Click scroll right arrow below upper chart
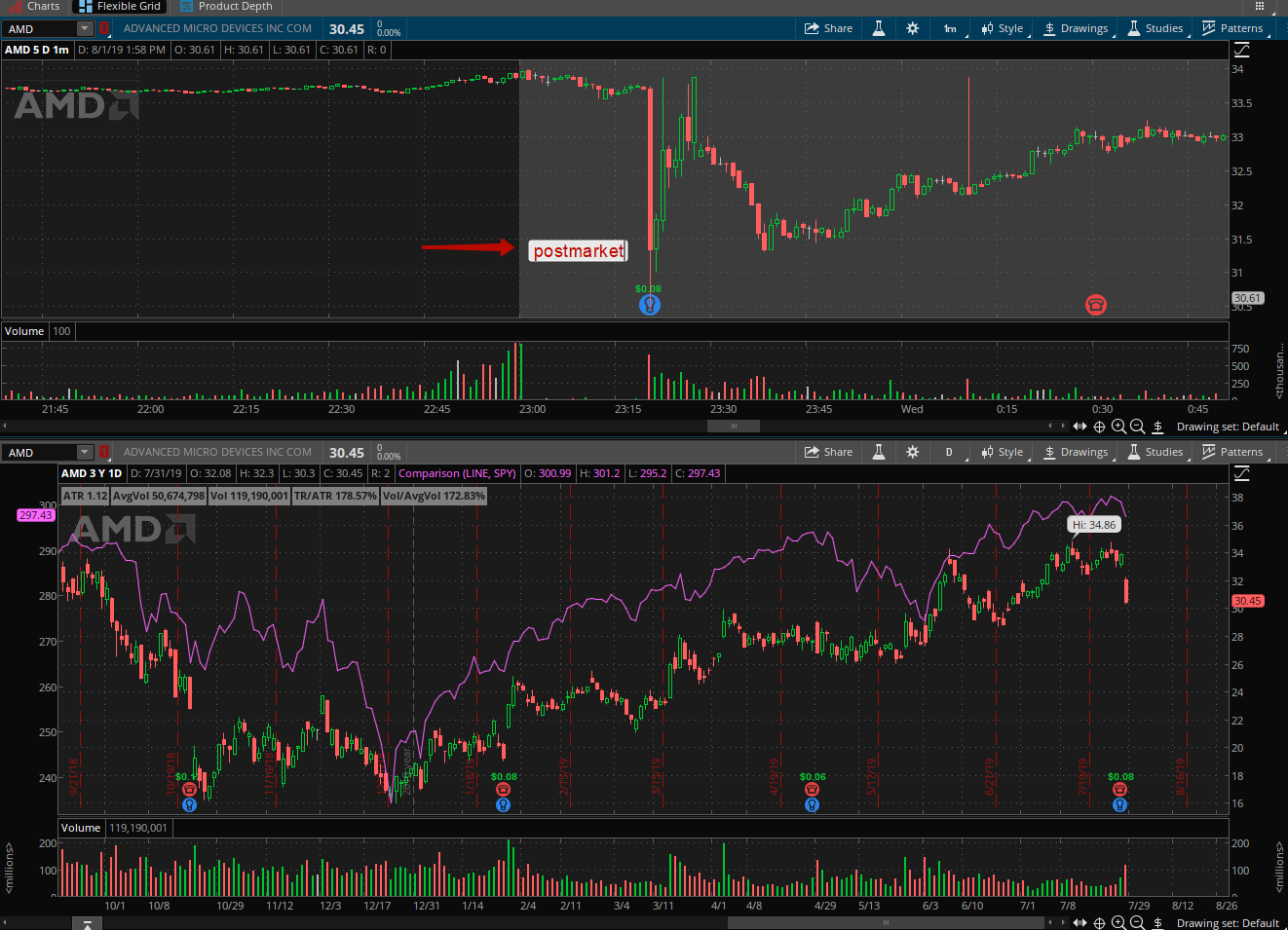This screenshot has width=1288, height=930. [x=1063, y=426]
